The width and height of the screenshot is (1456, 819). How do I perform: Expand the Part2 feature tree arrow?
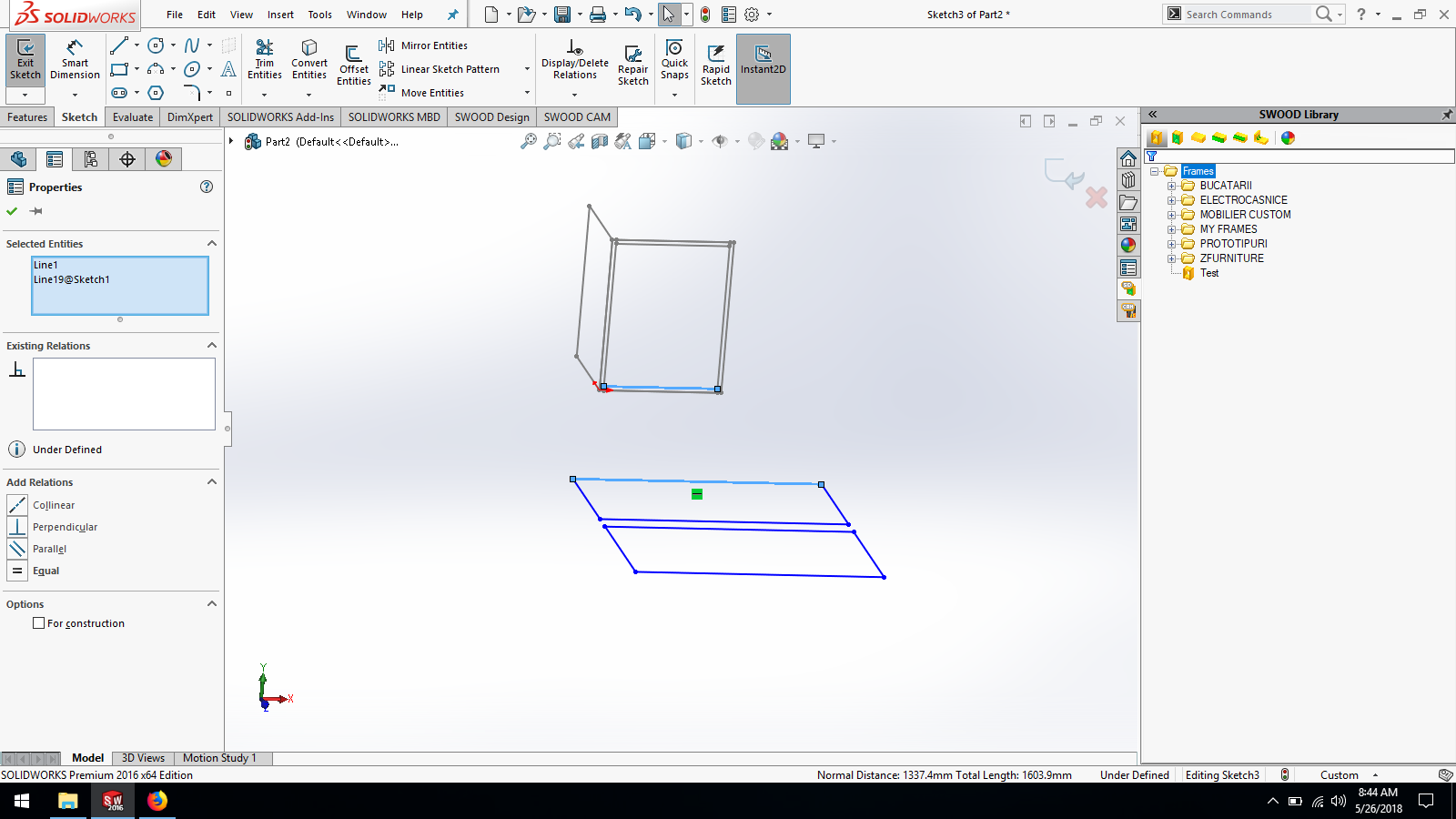click(231, 141)
